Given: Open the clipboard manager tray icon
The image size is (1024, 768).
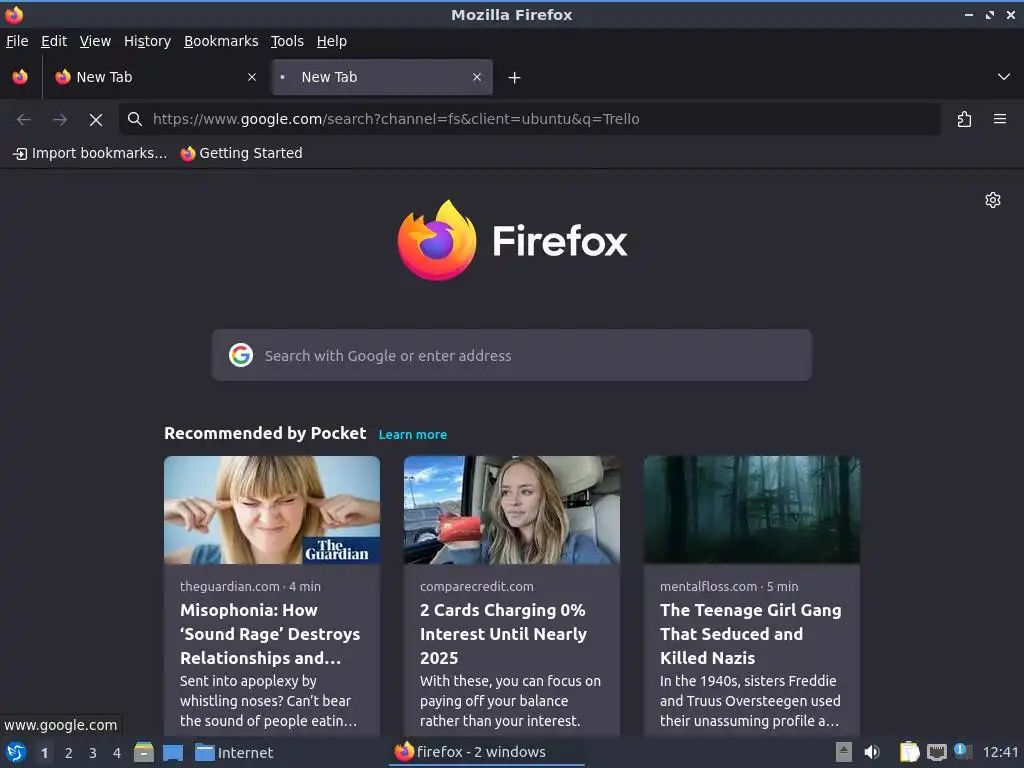Looking at the screenshot, I should (909, 752).
